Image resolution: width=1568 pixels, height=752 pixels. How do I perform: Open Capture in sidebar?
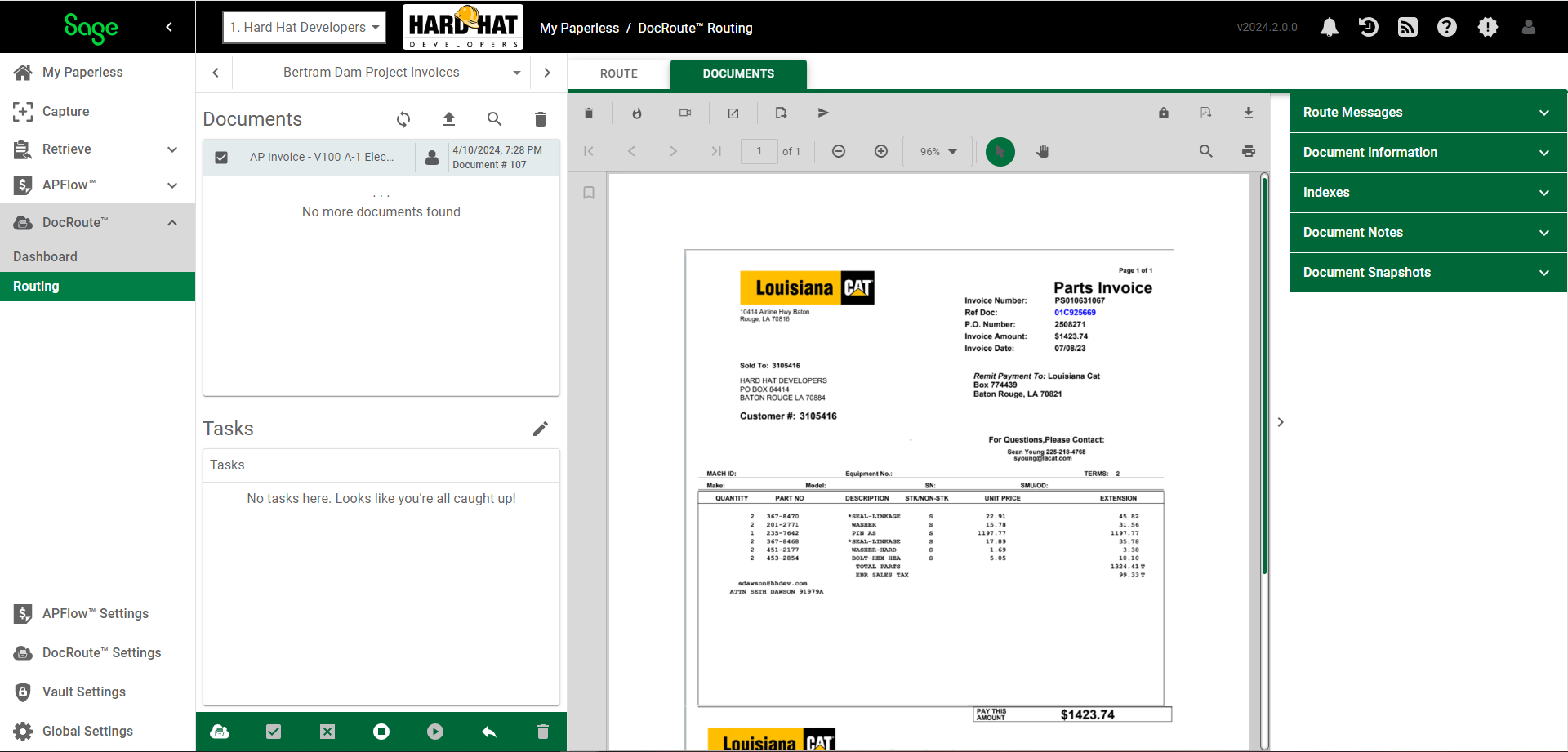97,111
